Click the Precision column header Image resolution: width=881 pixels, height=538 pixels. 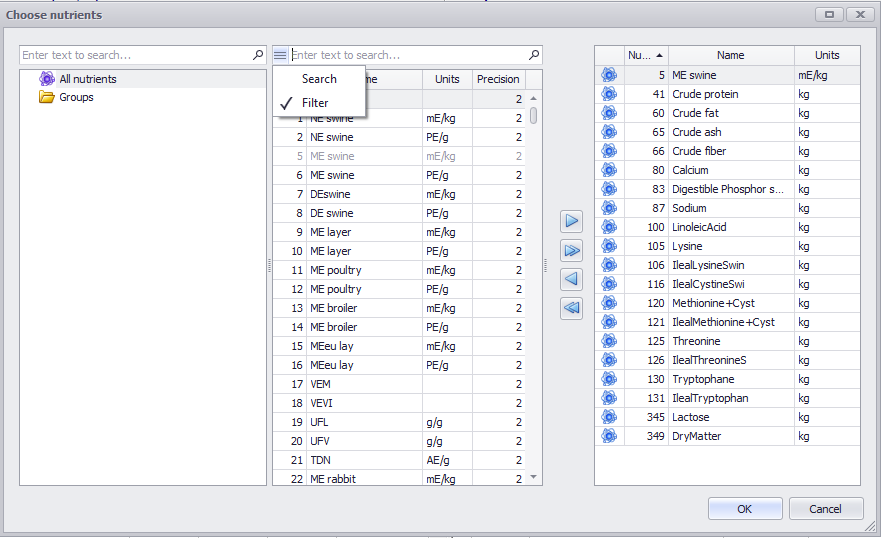point(498,79)
